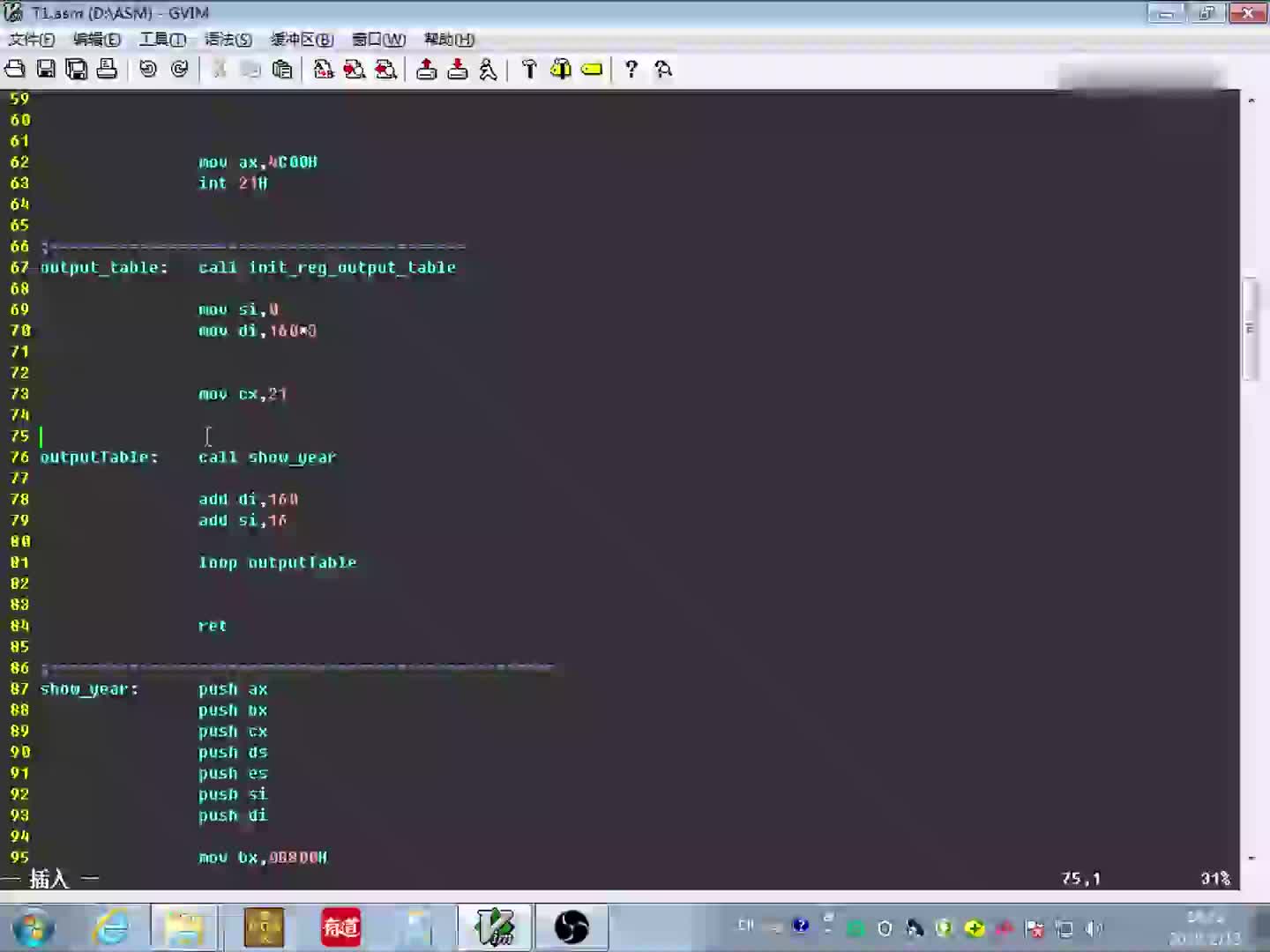
Task: Click 'int 21H' on line 63
Action: click(233, 183)
